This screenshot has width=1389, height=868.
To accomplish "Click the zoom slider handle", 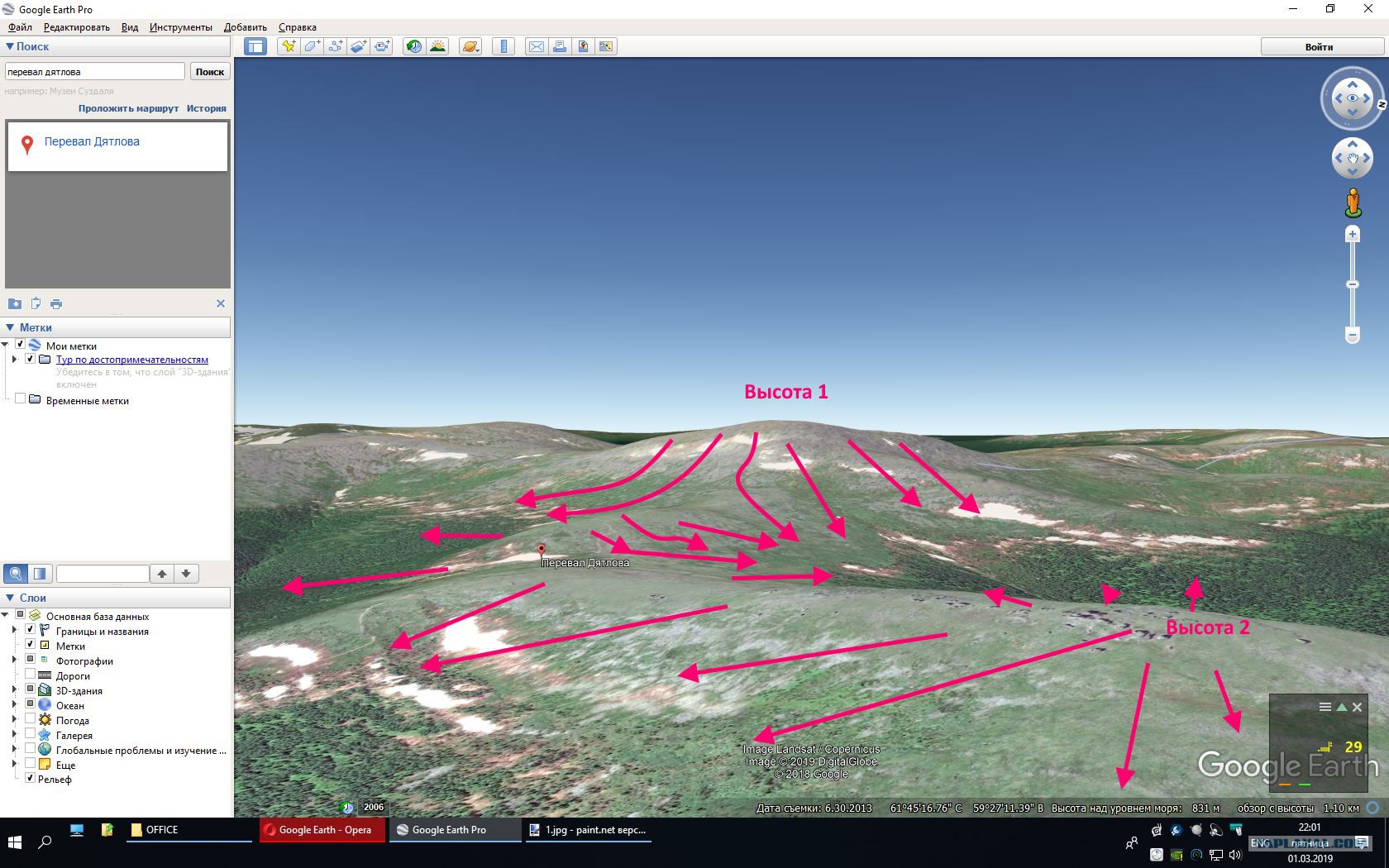I will point(1353,284).
